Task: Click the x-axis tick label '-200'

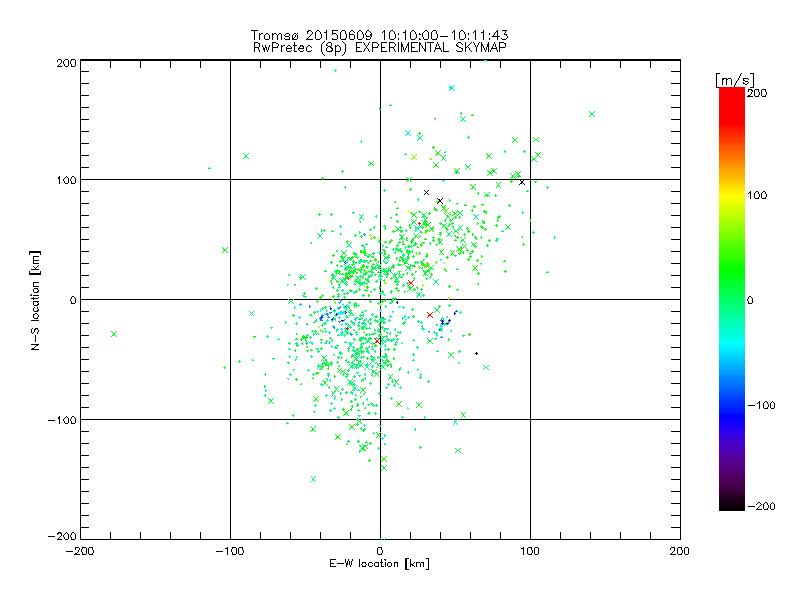Action: [80, 551]
